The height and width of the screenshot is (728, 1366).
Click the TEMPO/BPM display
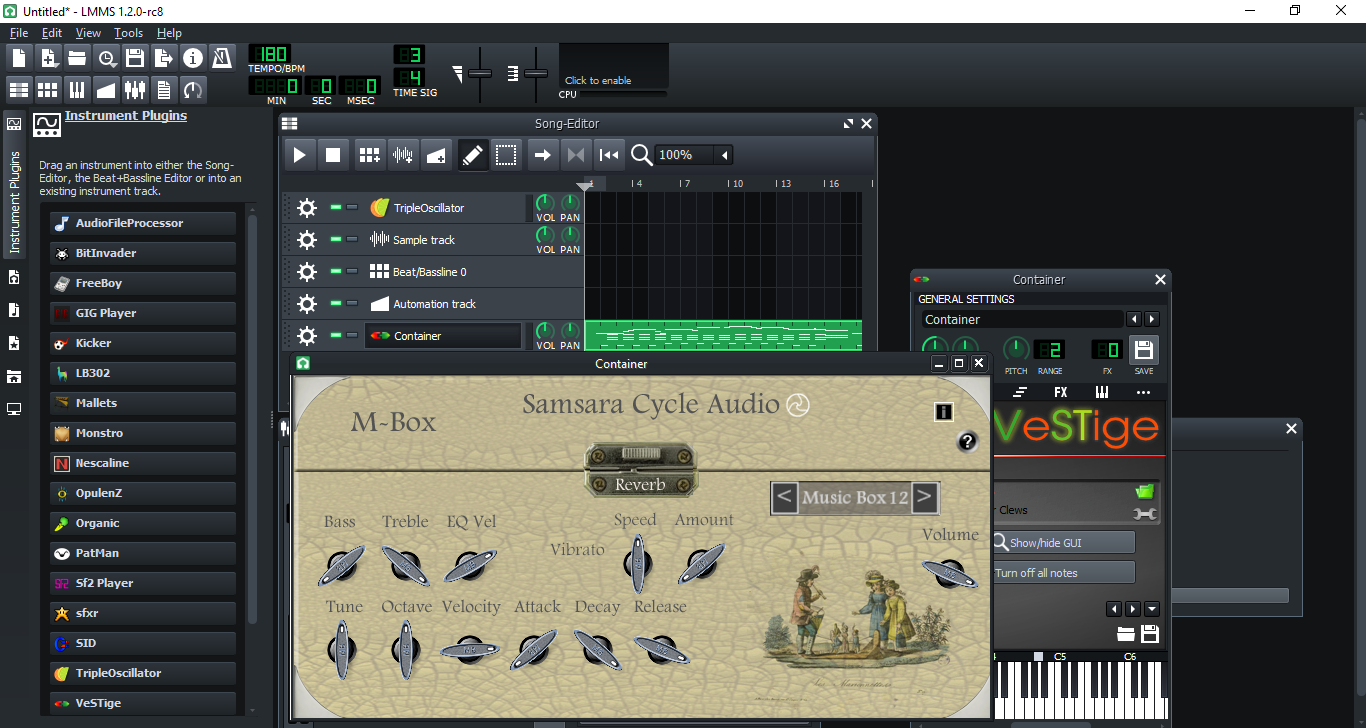click(269, 54)
